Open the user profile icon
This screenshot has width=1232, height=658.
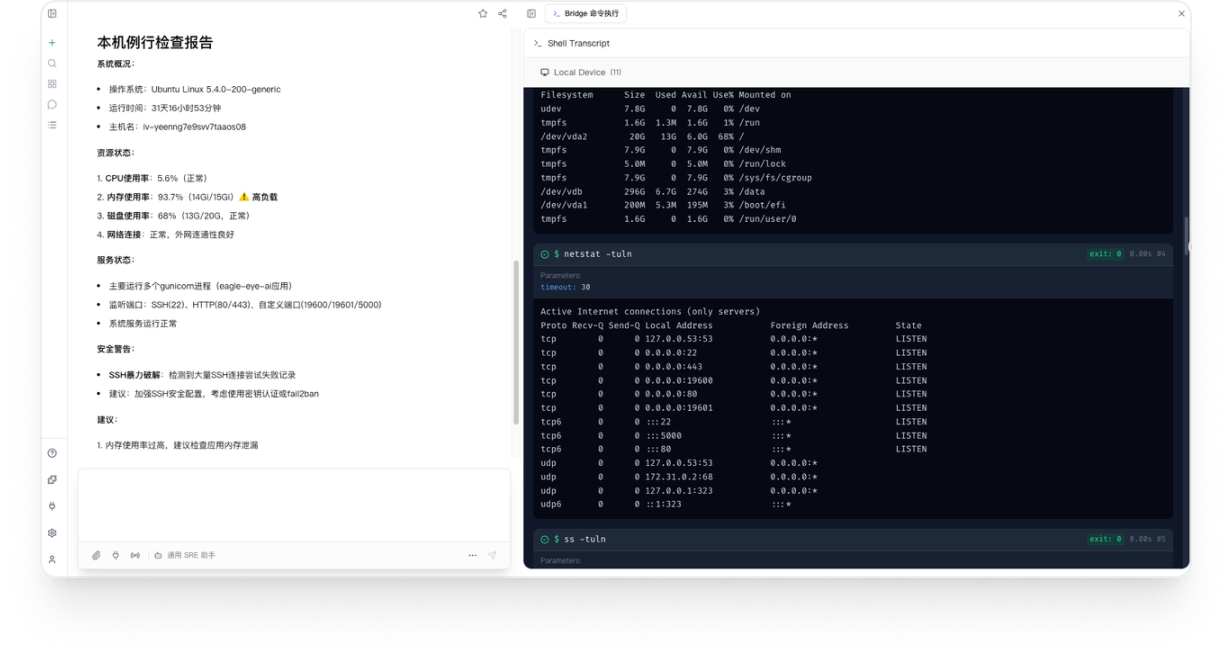(x=52, y=559)
